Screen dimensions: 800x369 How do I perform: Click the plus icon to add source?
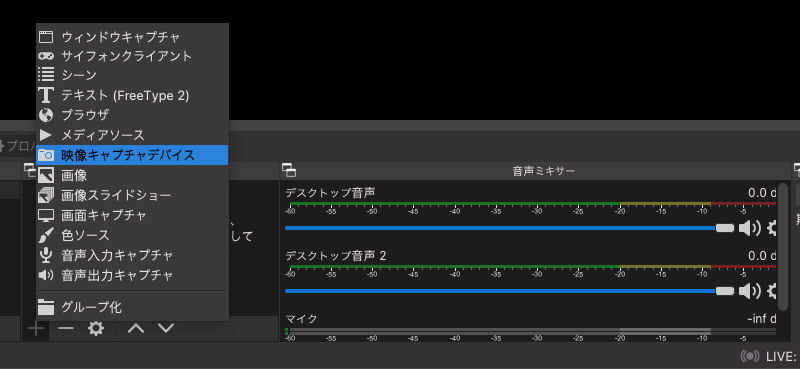tap(36, 328)
